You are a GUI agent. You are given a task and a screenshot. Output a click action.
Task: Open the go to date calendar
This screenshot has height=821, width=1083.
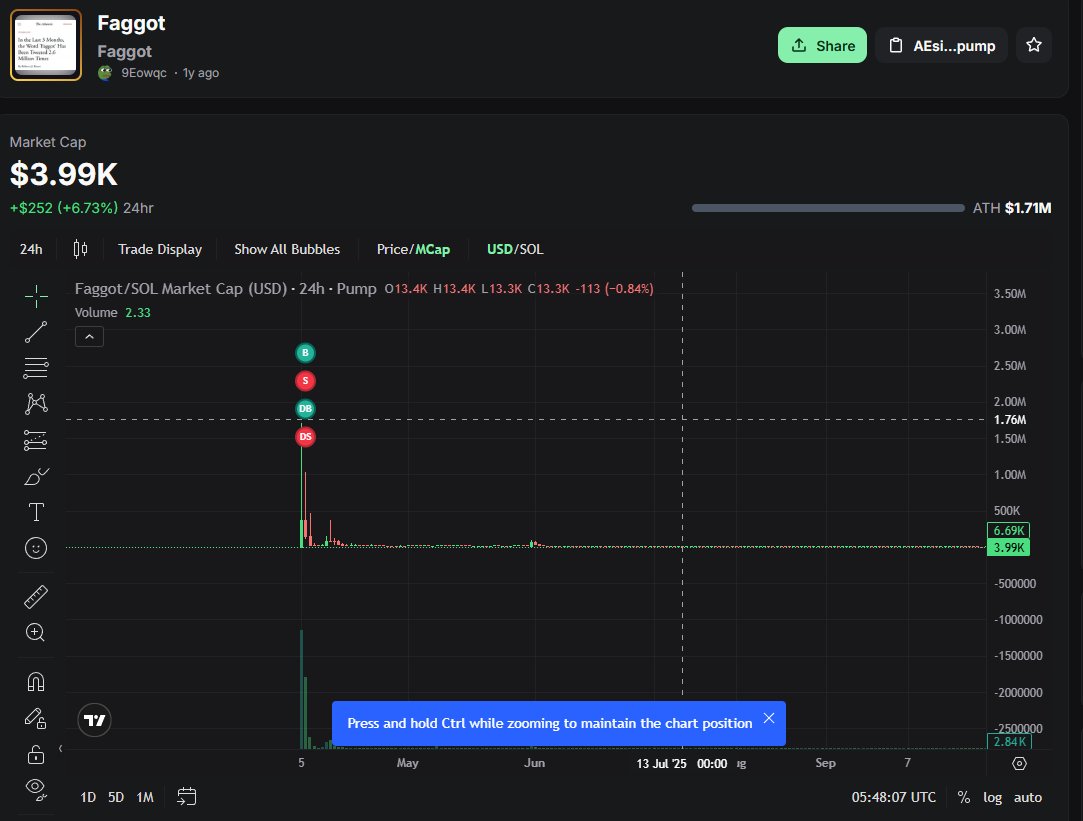(186, 797)
